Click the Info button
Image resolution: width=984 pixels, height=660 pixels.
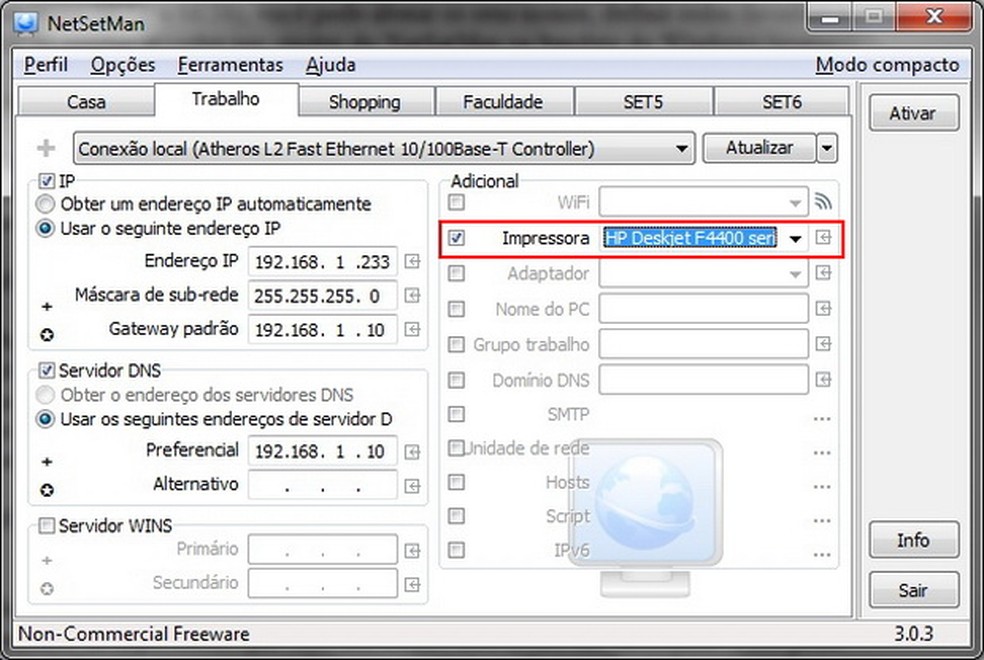coord(914,540)
